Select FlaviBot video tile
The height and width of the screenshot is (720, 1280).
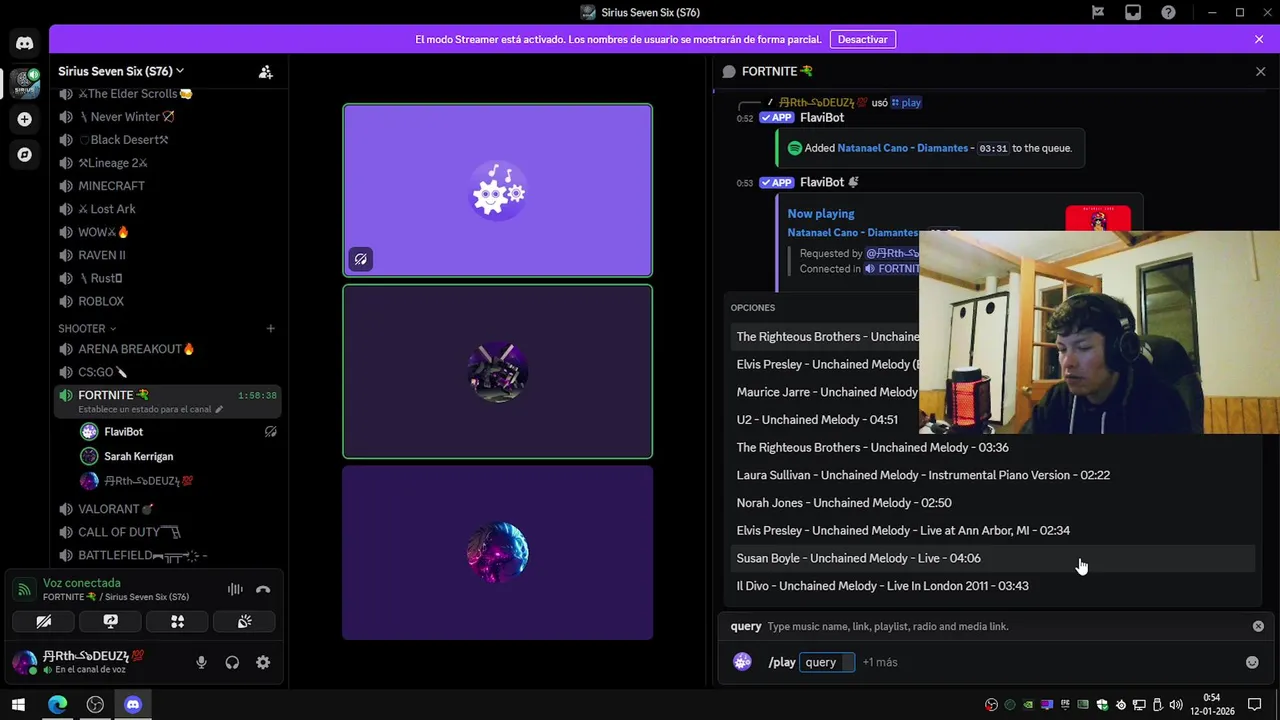click(497, 190)
